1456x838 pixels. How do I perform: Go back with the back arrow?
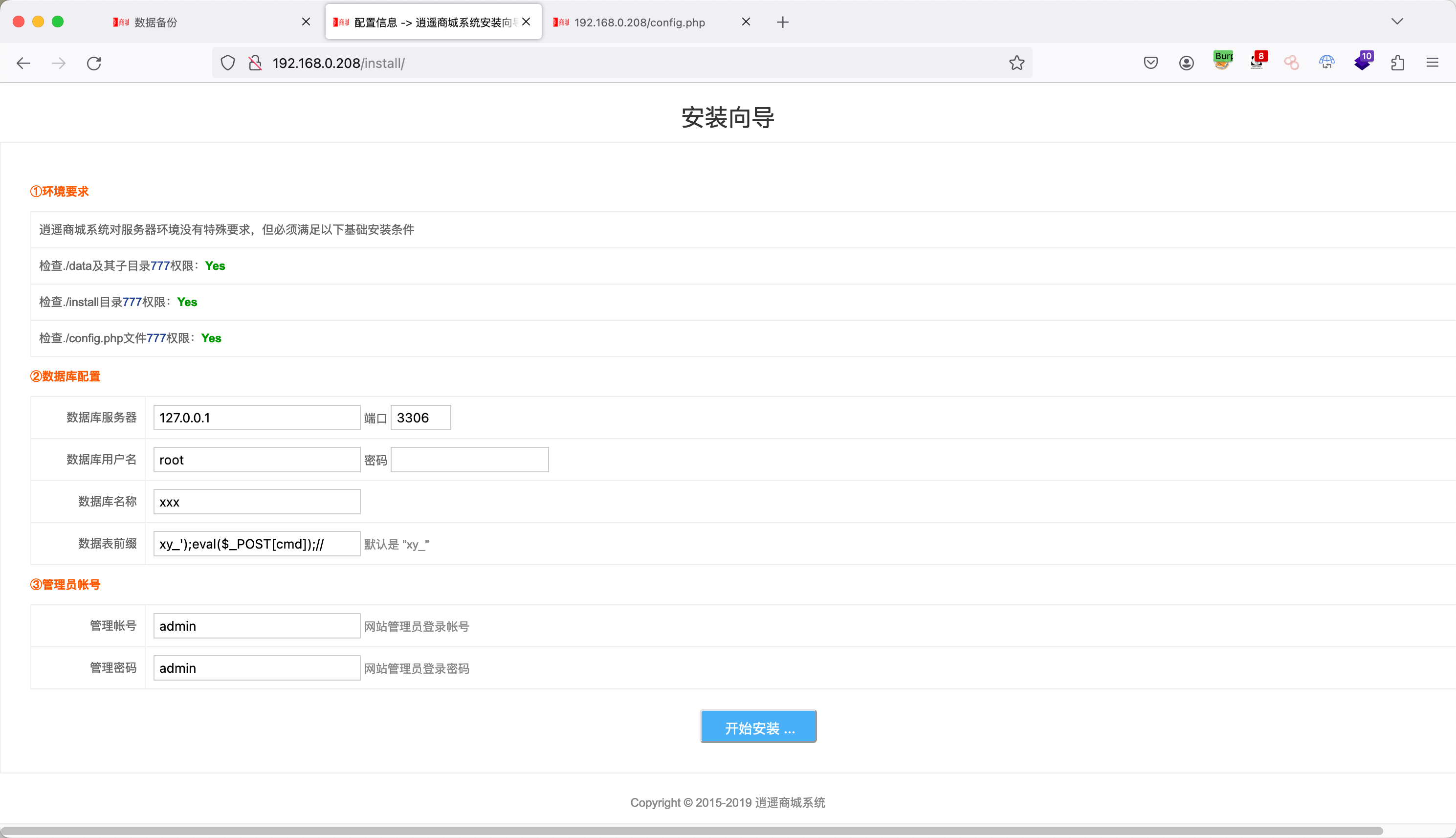[23, 63]
